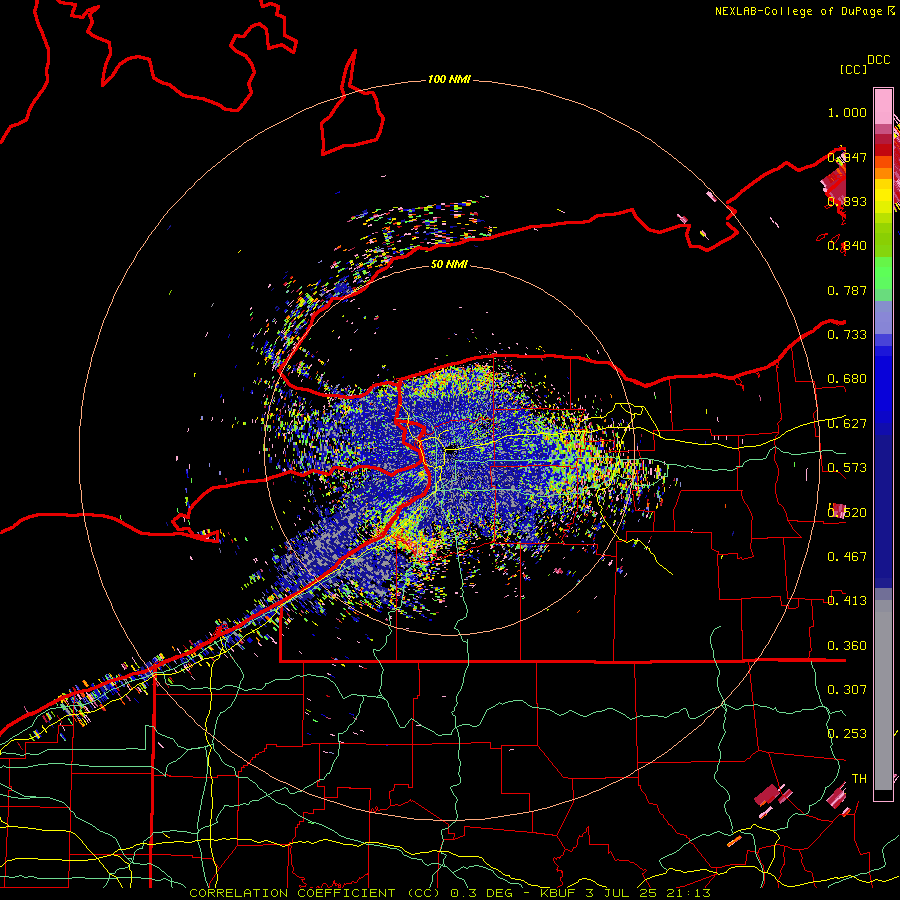This screenshot has height=900, width=900.
Task: Click the 0.413 scale value
Action: click(x=847, y=601)
